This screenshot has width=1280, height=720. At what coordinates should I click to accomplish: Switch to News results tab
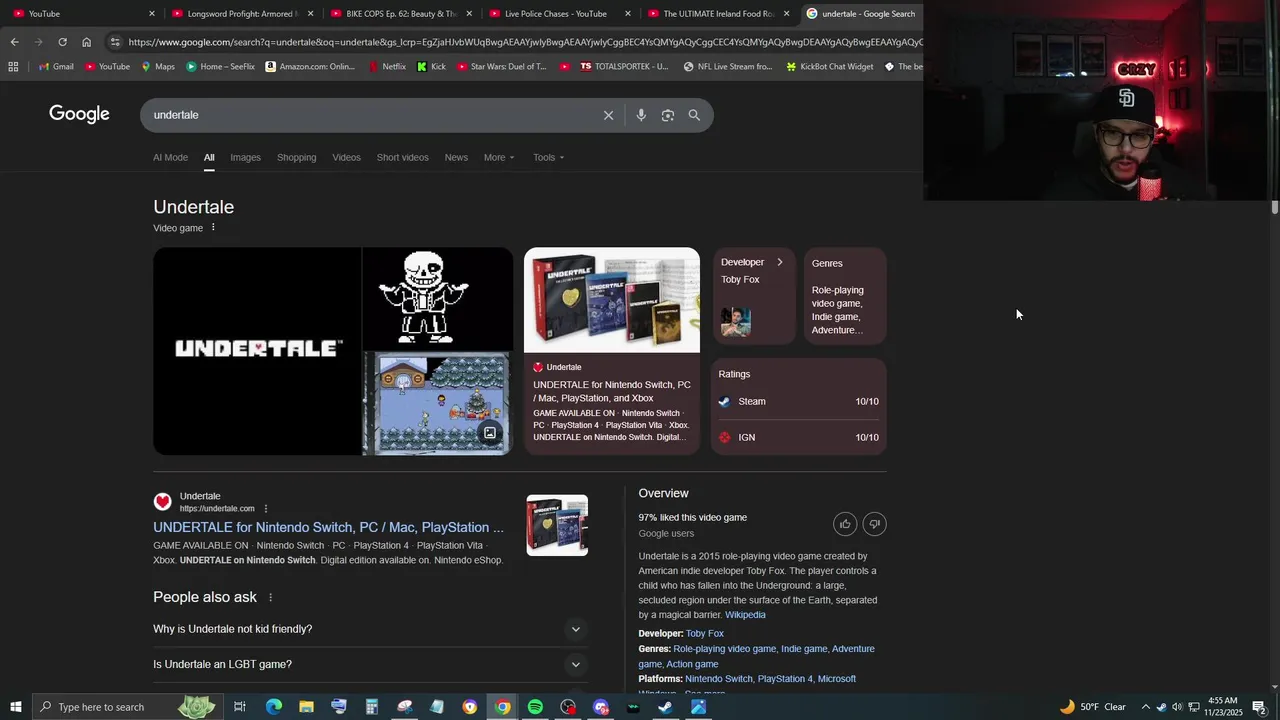(456, 157)
